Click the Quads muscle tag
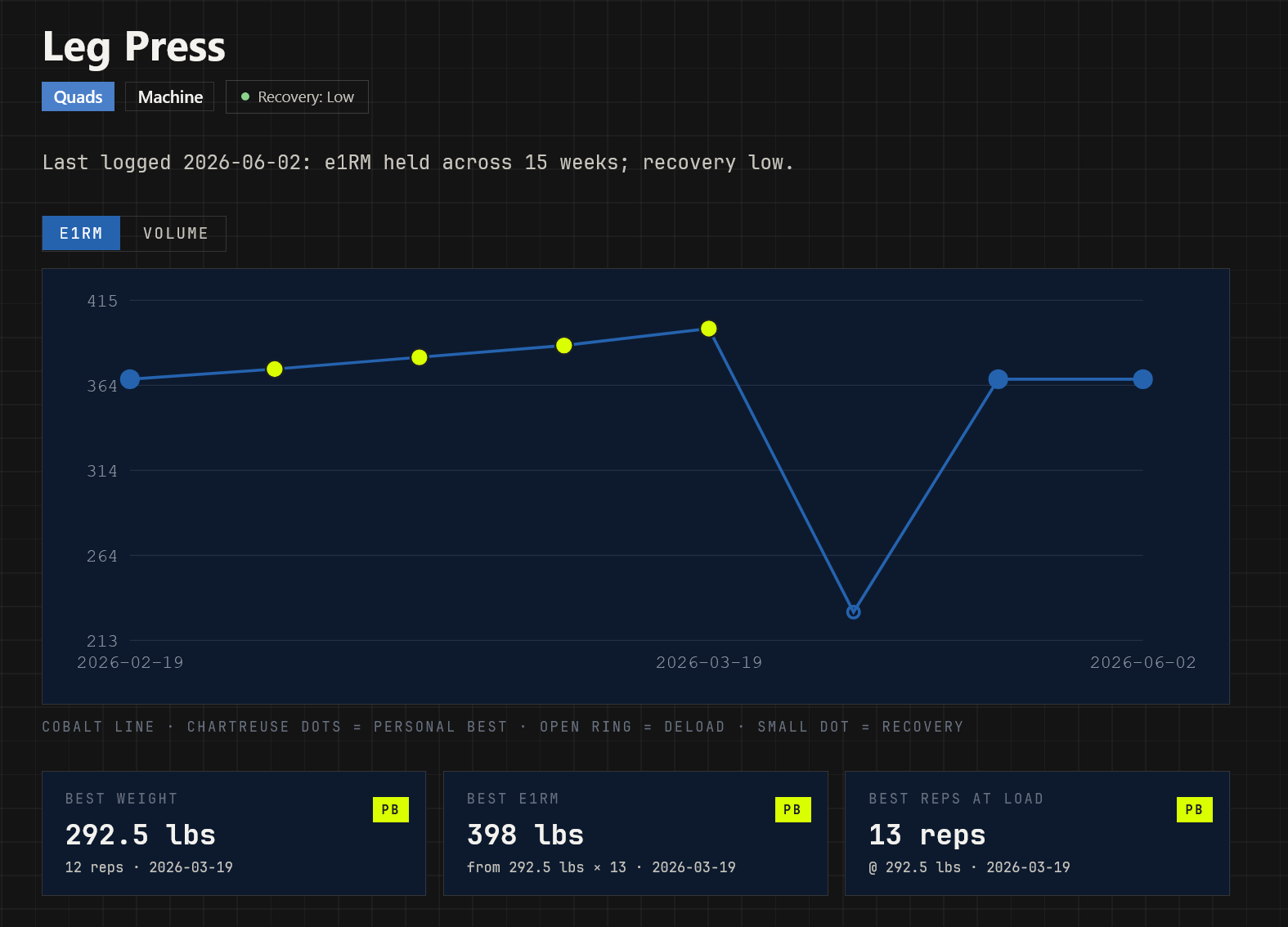Image resolution: width=1288 pixels, height=927 pixels. (78, 96)
